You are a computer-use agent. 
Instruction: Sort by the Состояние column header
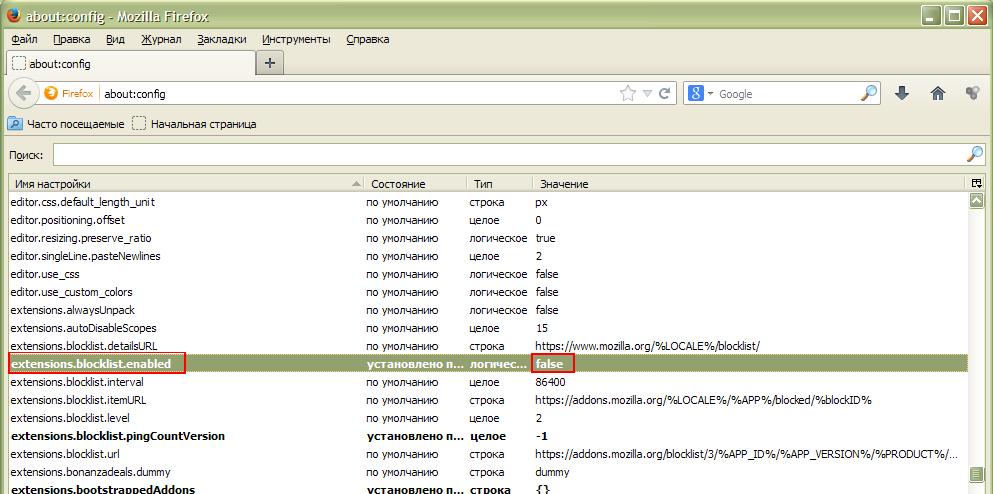(416, 184)
